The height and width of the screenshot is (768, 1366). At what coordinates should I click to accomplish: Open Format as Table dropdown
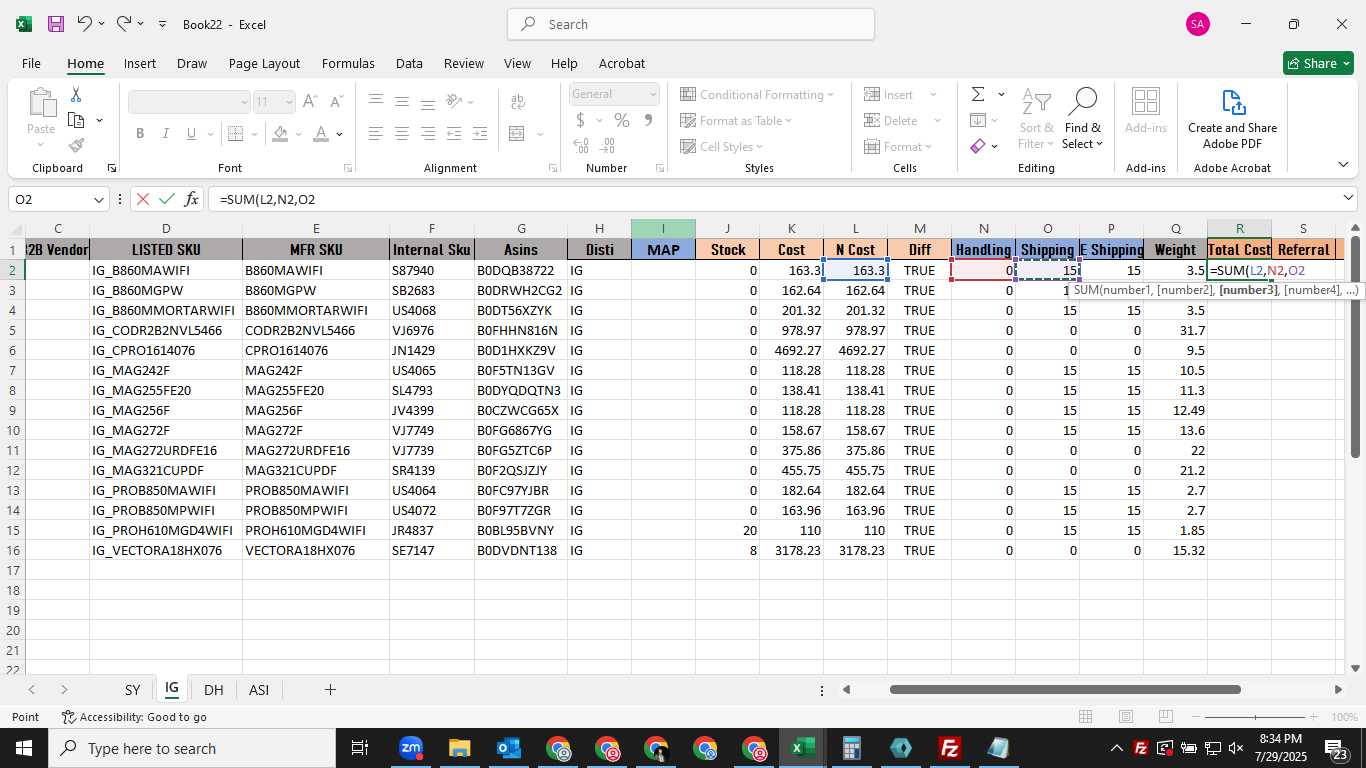[736, 120]
